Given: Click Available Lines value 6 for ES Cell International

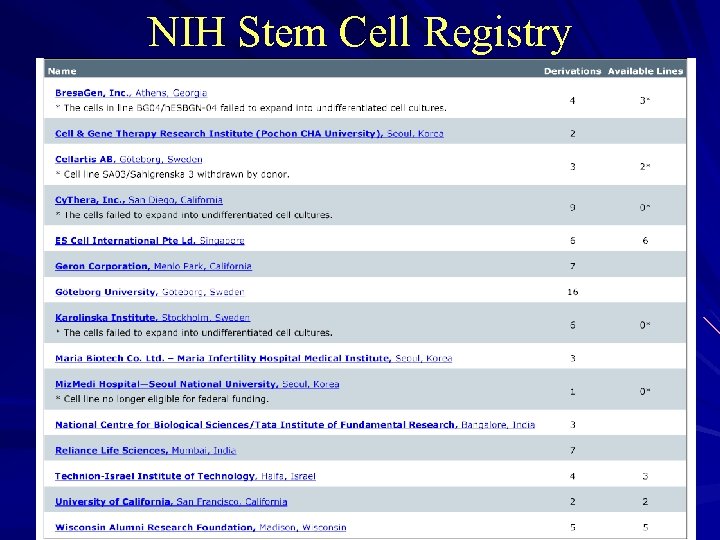Looking at the screenshot, I should point(645,241).
